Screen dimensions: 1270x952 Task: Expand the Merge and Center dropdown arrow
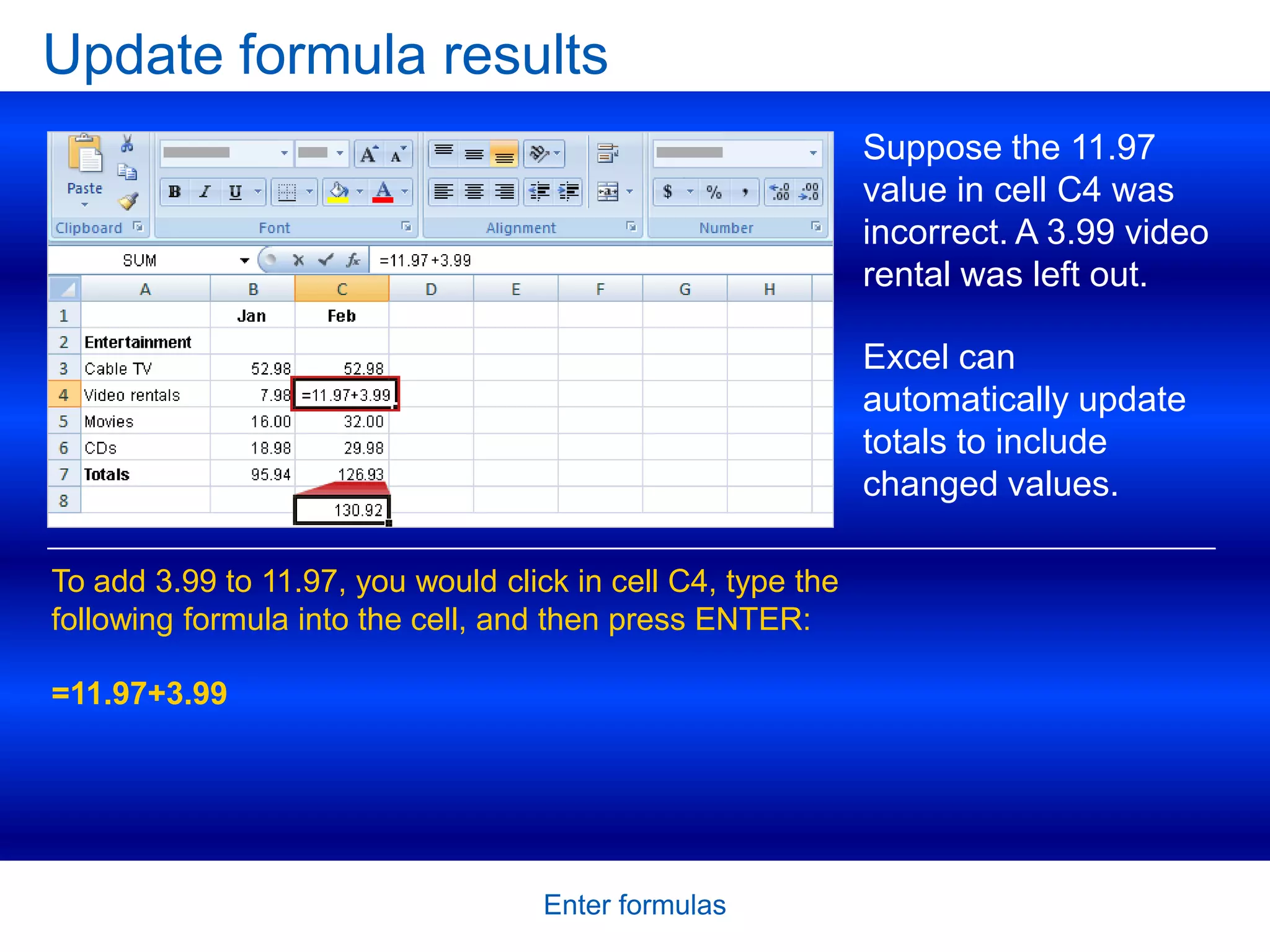629,192
